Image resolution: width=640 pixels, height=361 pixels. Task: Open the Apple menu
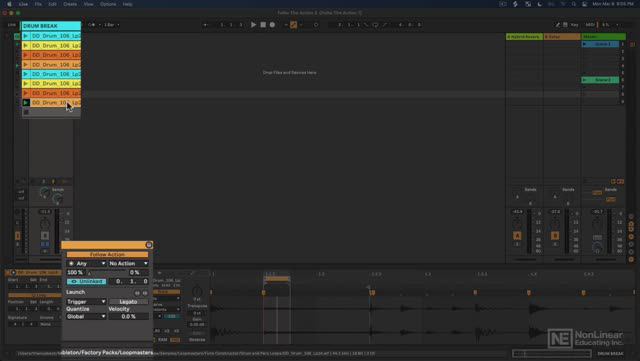9,4
